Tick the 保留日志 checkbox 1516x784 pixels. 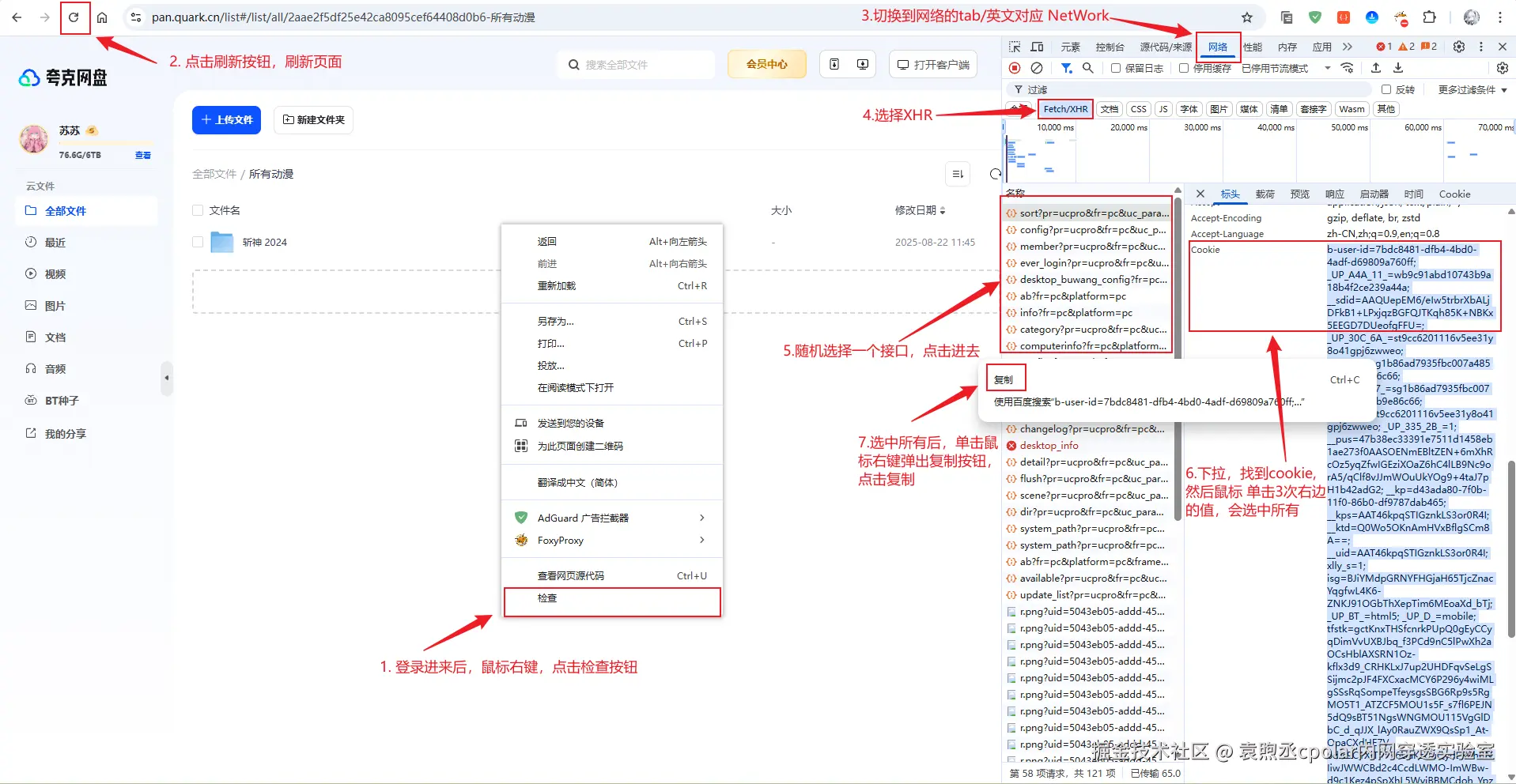(x=1116, y=68)
